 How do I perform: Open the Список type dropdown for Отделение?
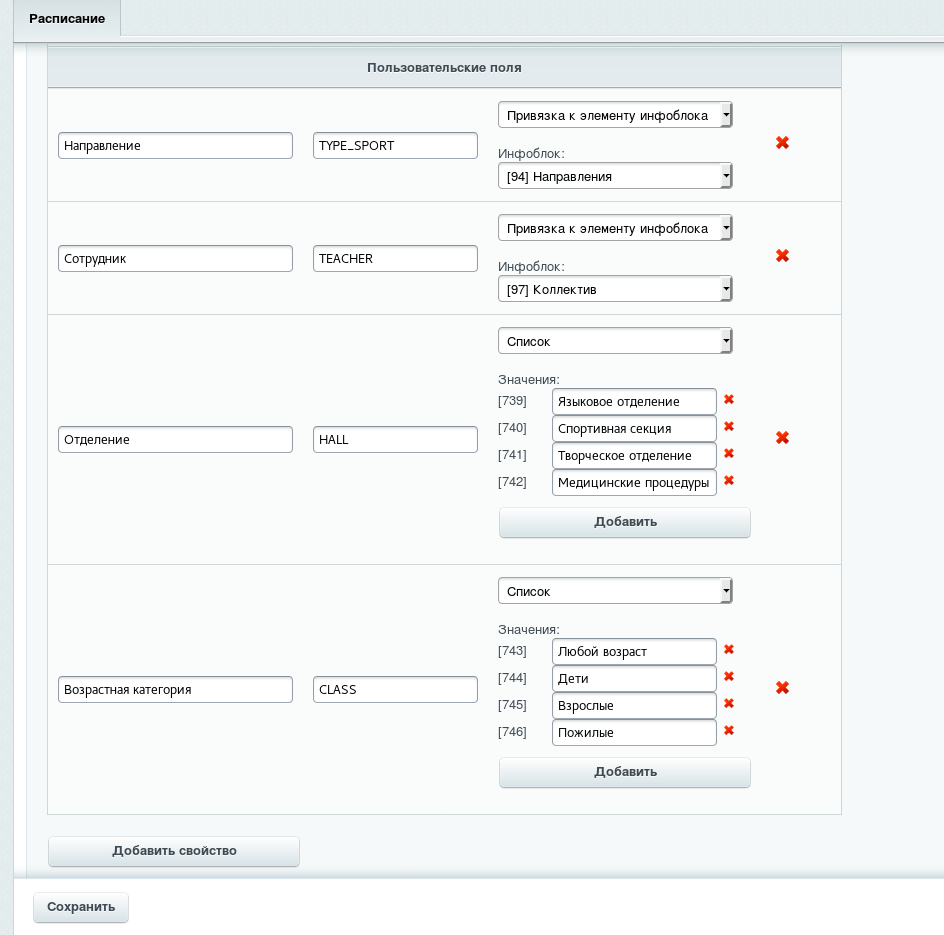[615, 341]
